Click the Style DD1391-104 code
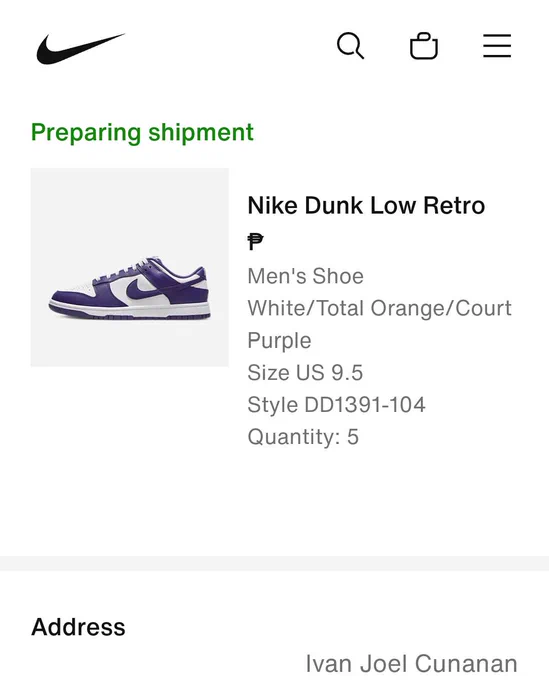The image size is (549, 680). coord(336,405)
